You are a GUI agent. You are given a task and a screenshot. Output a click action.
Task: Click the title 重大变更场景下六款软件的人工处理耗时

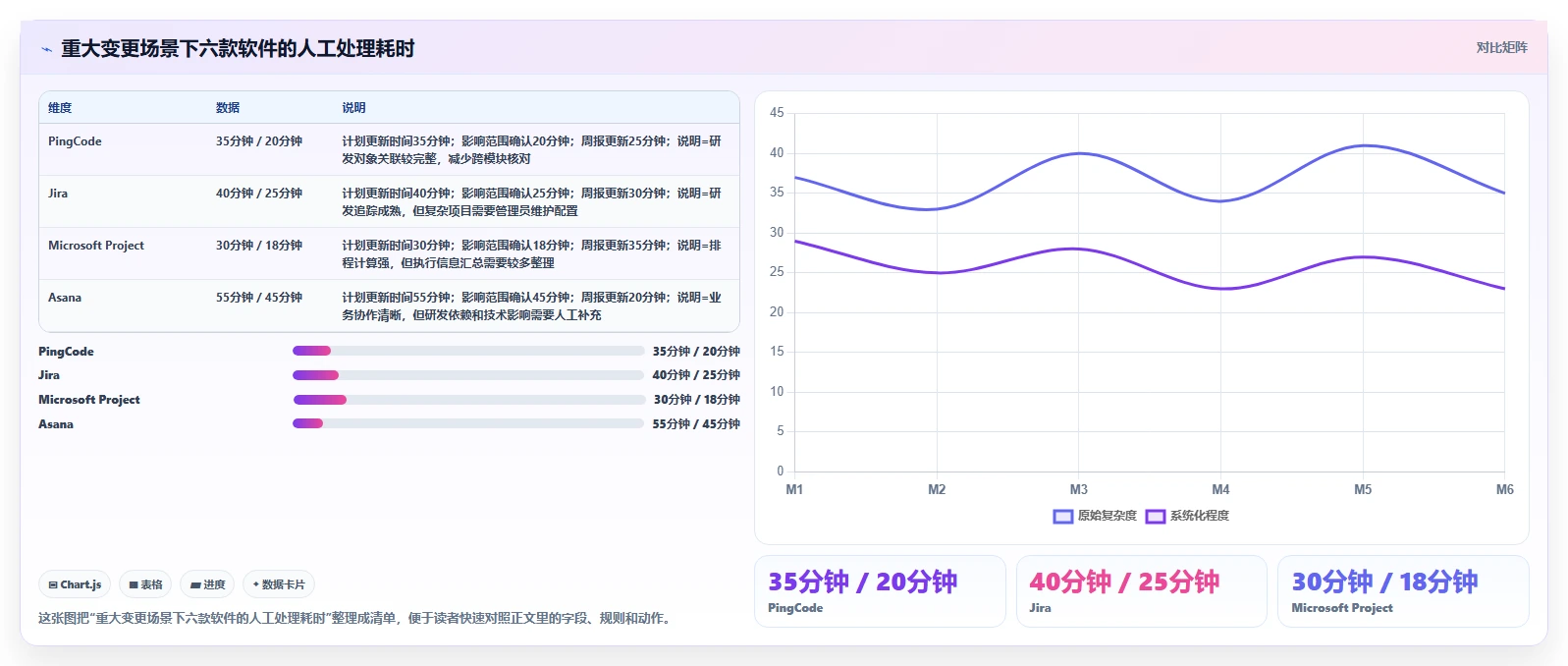(x=238, y=48)
